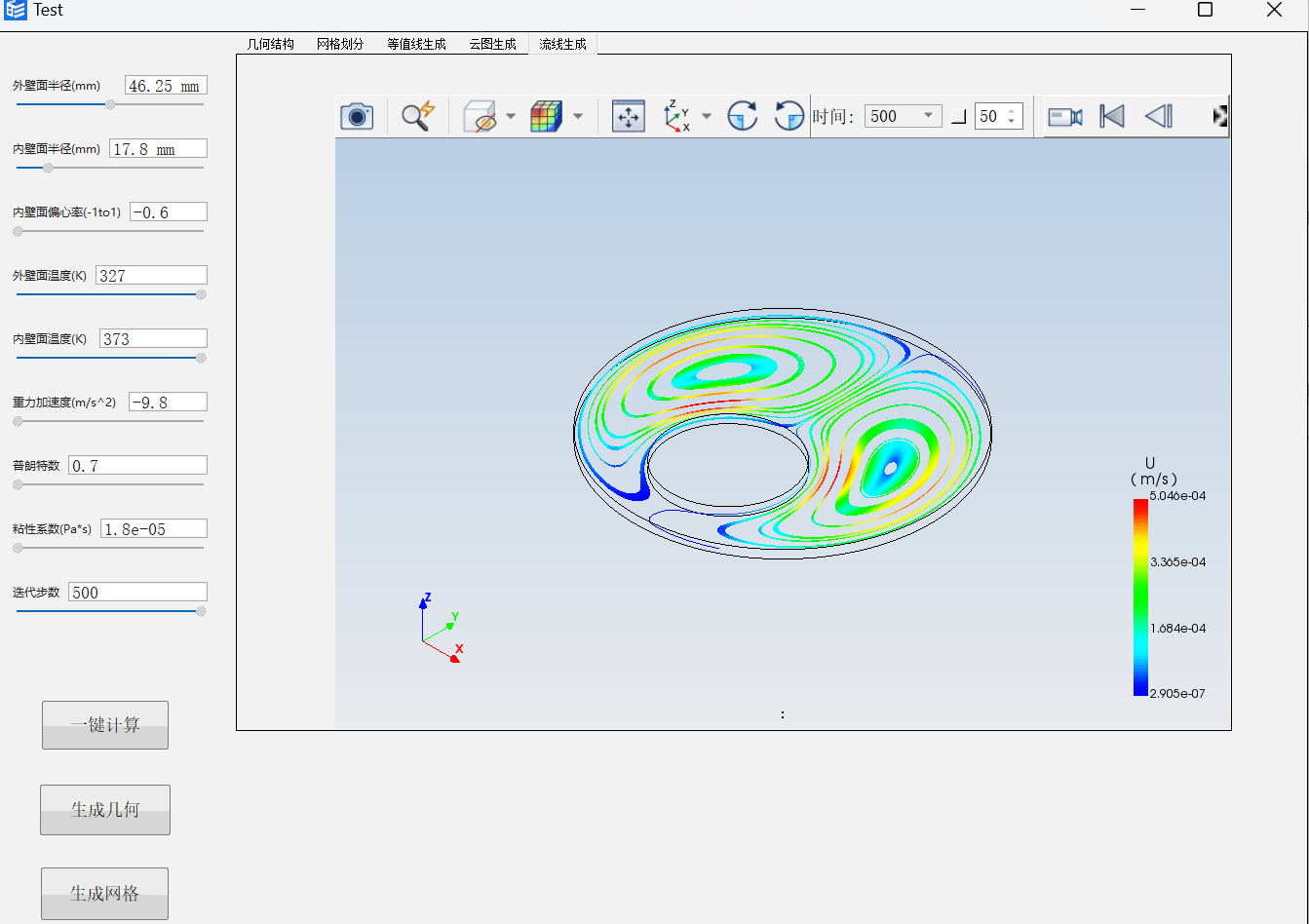Click the velocity color legend bar

click(1140, 597)
